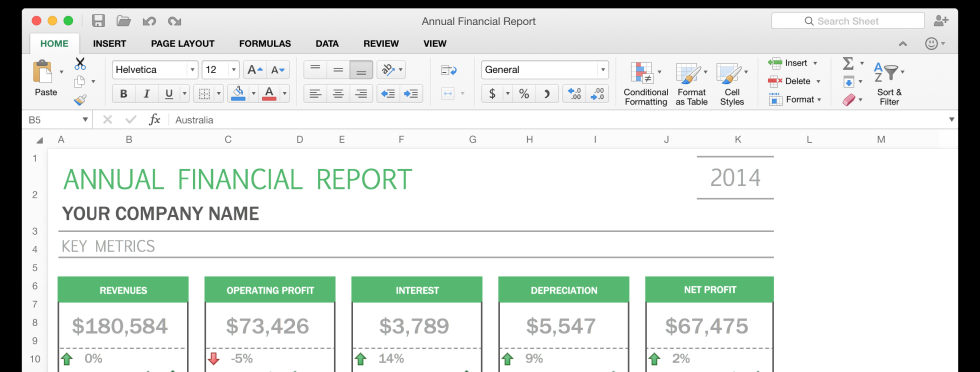Image resolution: width=980 pixels, height=372 pixels.
Task: Decrease indent
Action: point(388,94)
